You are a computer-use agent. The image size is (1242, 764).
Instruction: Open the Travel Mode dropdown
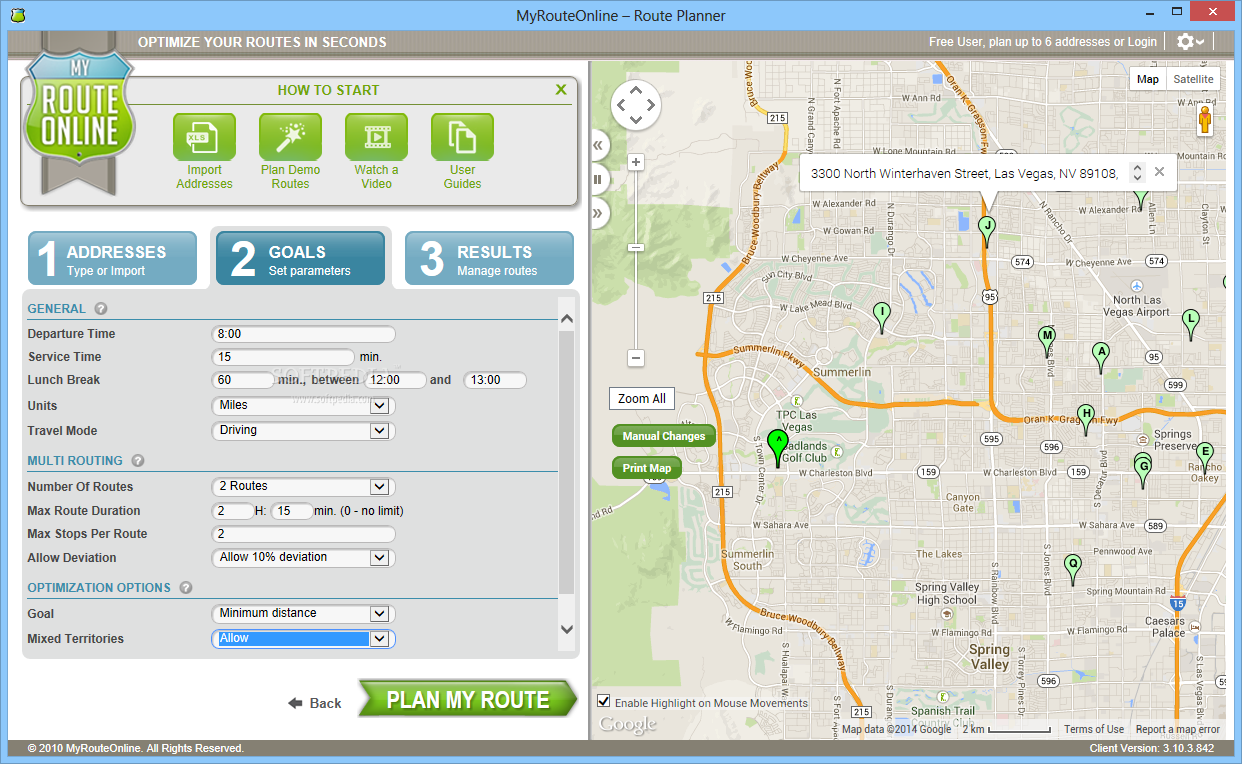[x=304, y=431]
